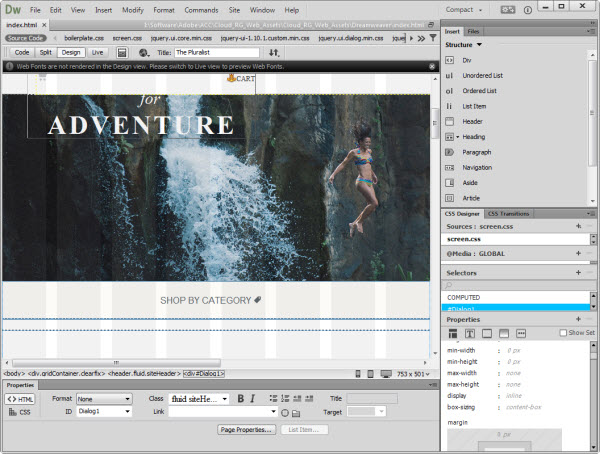Image resolution: width=600 pixels, height=454 pixels.
Task: Enable the Show Set checkbox
Action: pos(563,333)
